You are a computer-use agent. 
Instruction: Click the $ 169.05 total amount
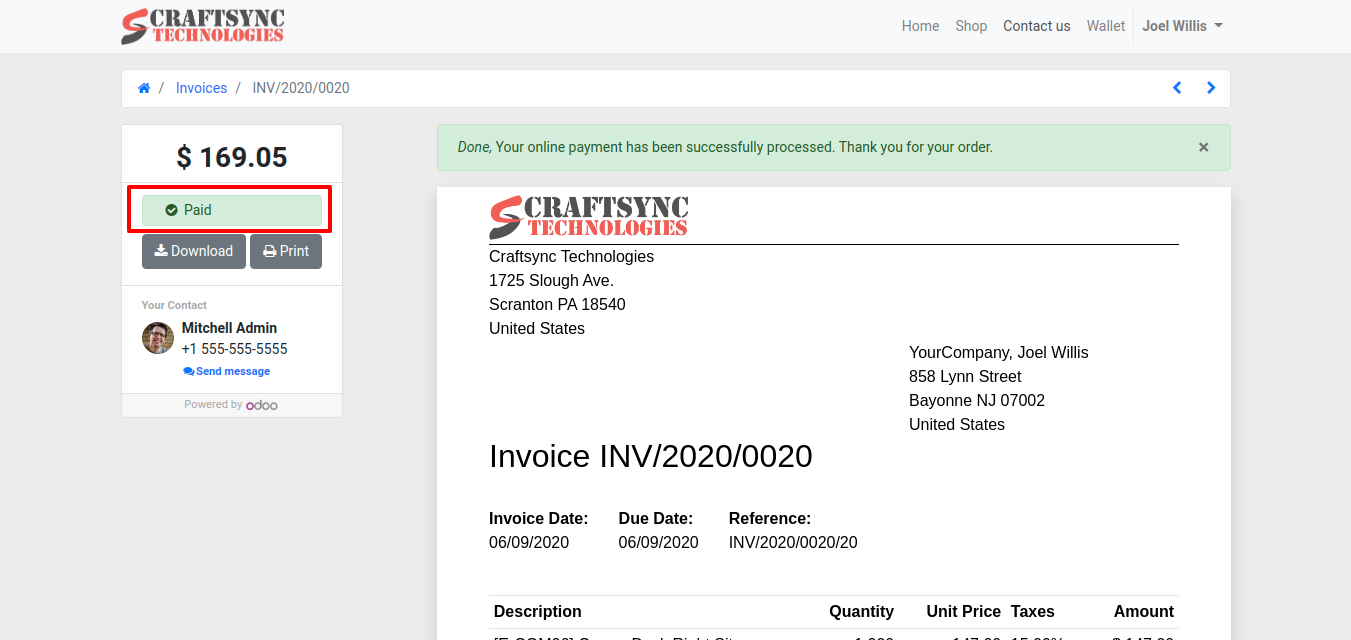coord(232,157)
